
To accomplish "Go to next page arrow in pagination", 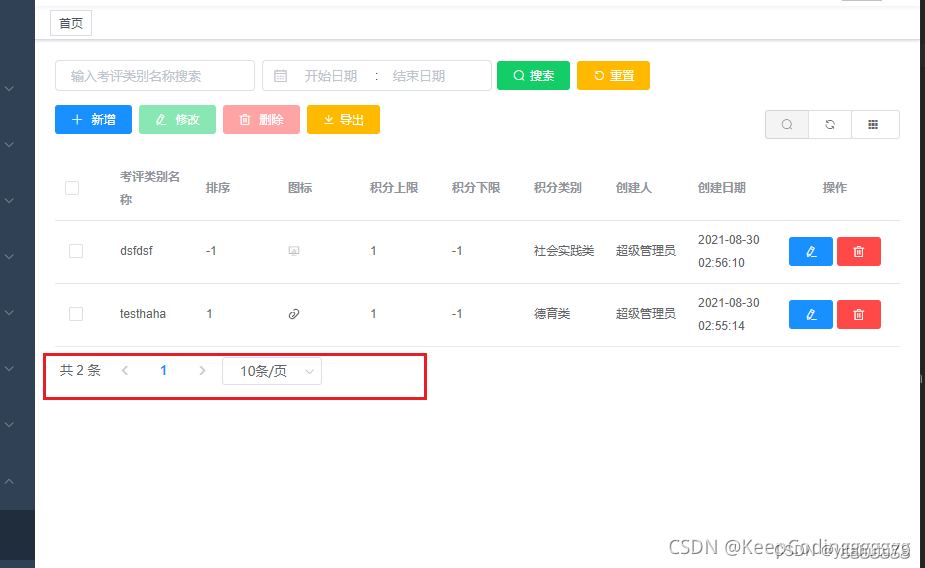I will coord(202,371).
